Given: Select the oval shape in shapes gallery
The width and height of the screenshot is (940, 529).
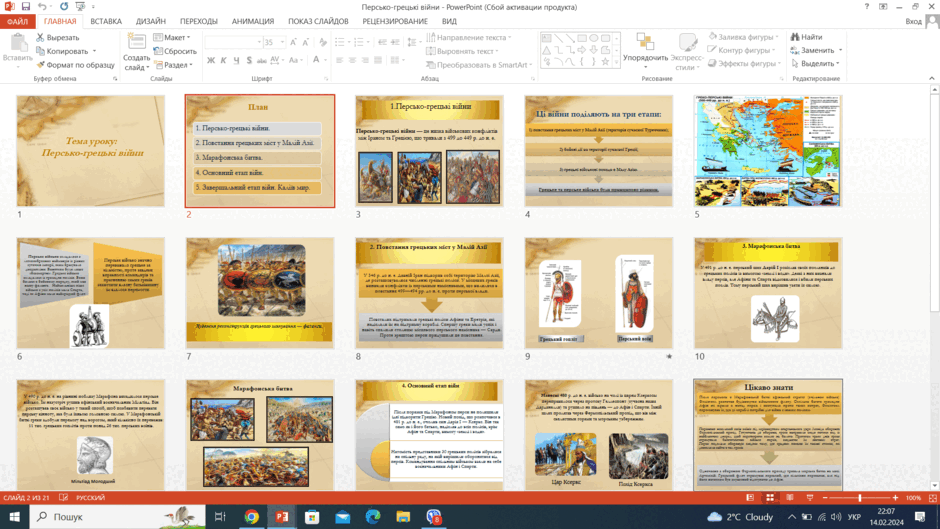Looking at the screenshot, I should tap(593, 38).
